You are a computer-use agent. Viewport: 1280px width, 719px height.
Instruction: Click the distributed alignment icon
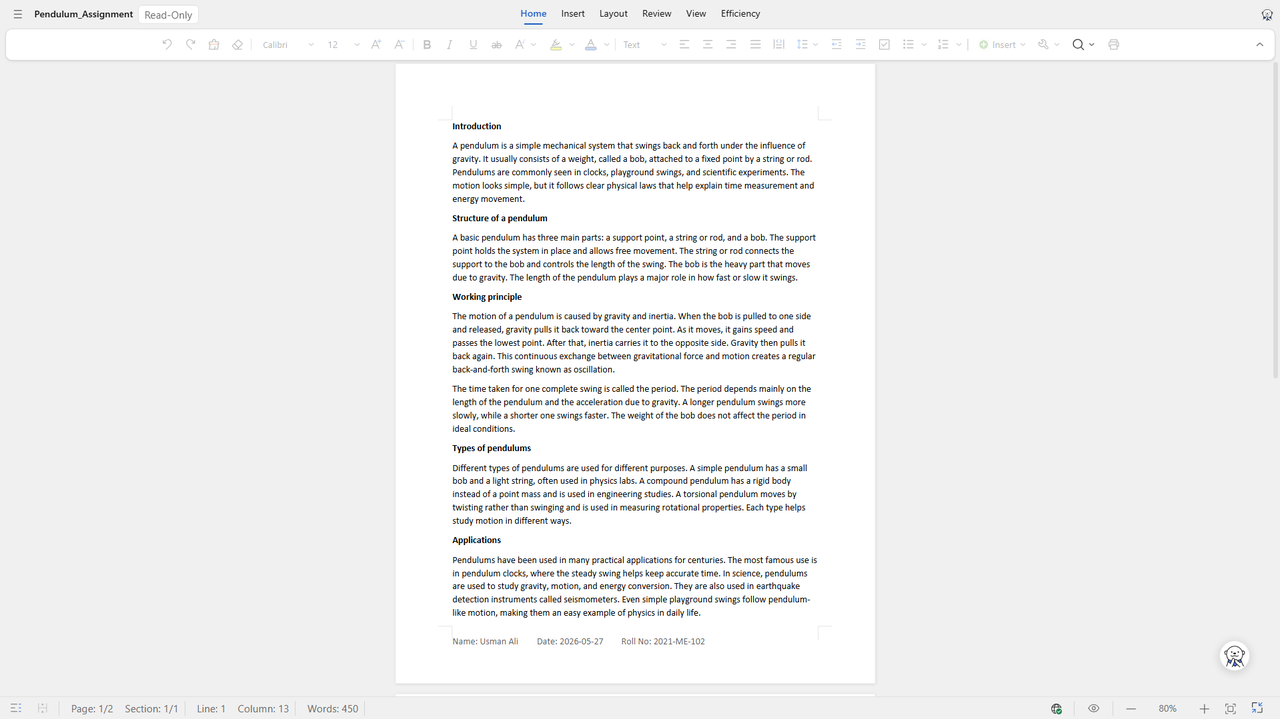click(x=779, y=45)
